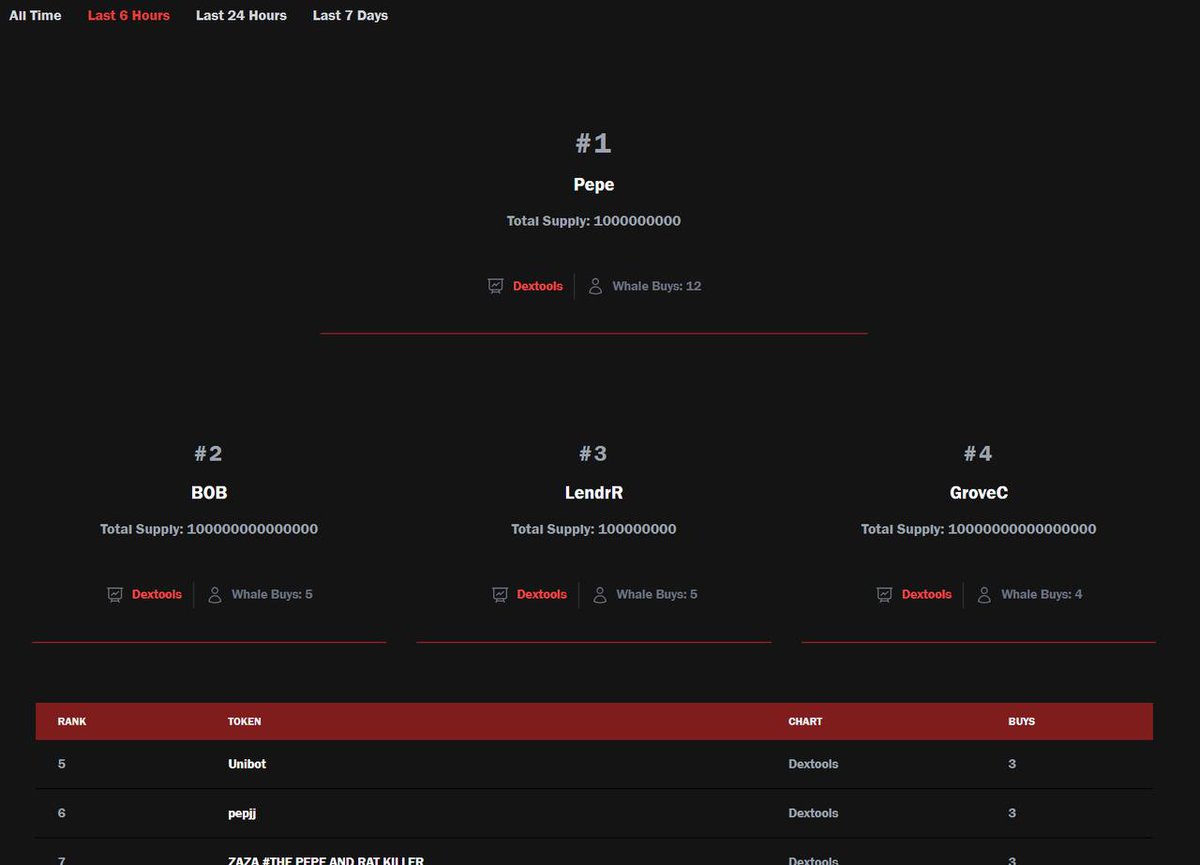This screenshot has height=865, width=1200.
Task: Click Whale Buys: 12 under Pepe
Action: 657,286
